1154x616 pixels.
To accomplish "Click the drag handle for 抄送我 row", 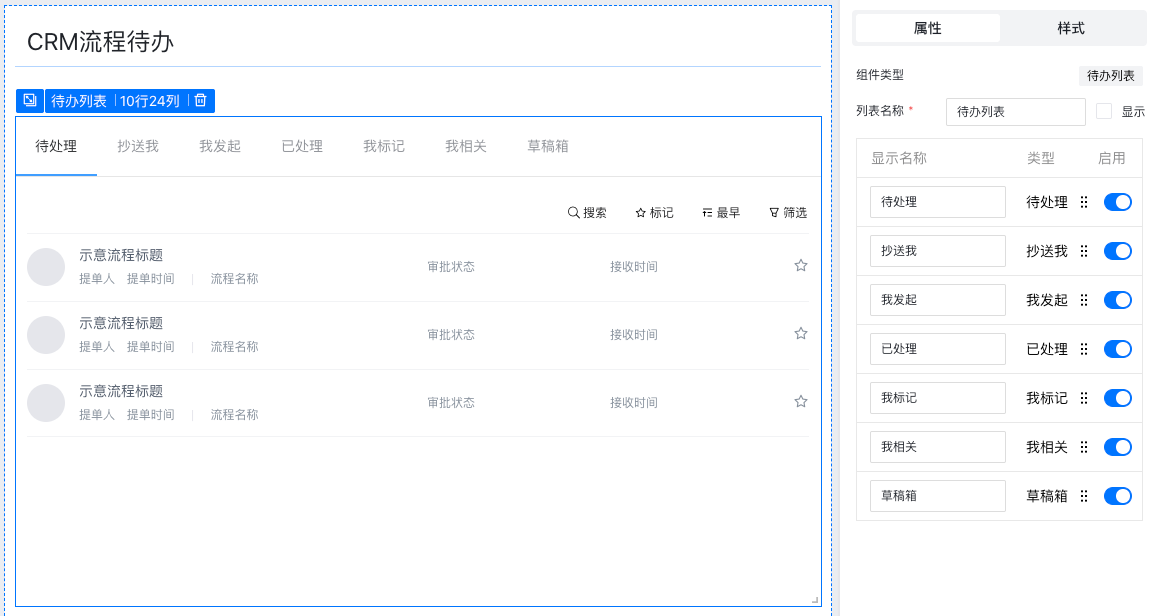I will (1084, 251).
